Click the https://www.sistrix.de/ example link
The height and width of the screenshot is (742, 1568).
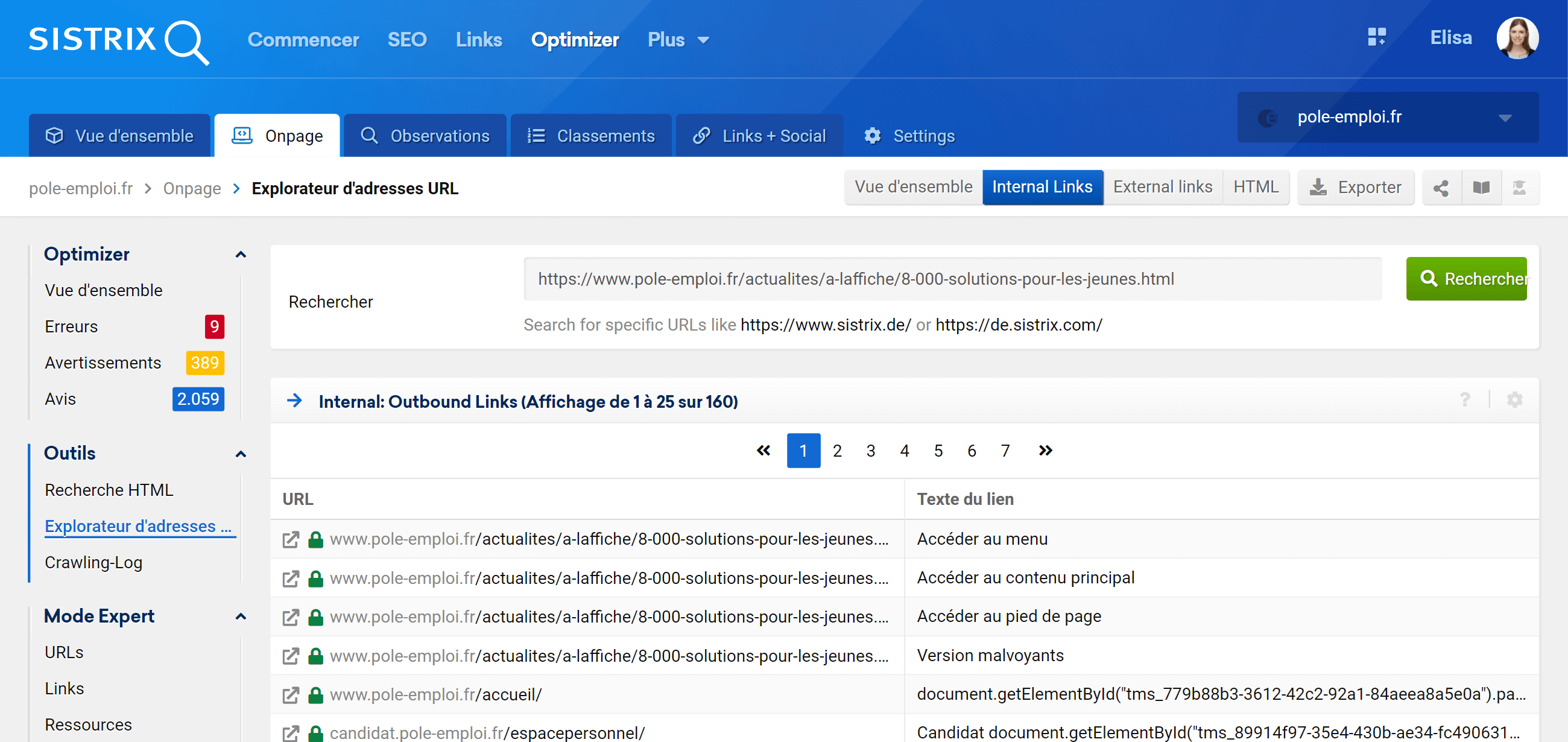click(826, 325)
